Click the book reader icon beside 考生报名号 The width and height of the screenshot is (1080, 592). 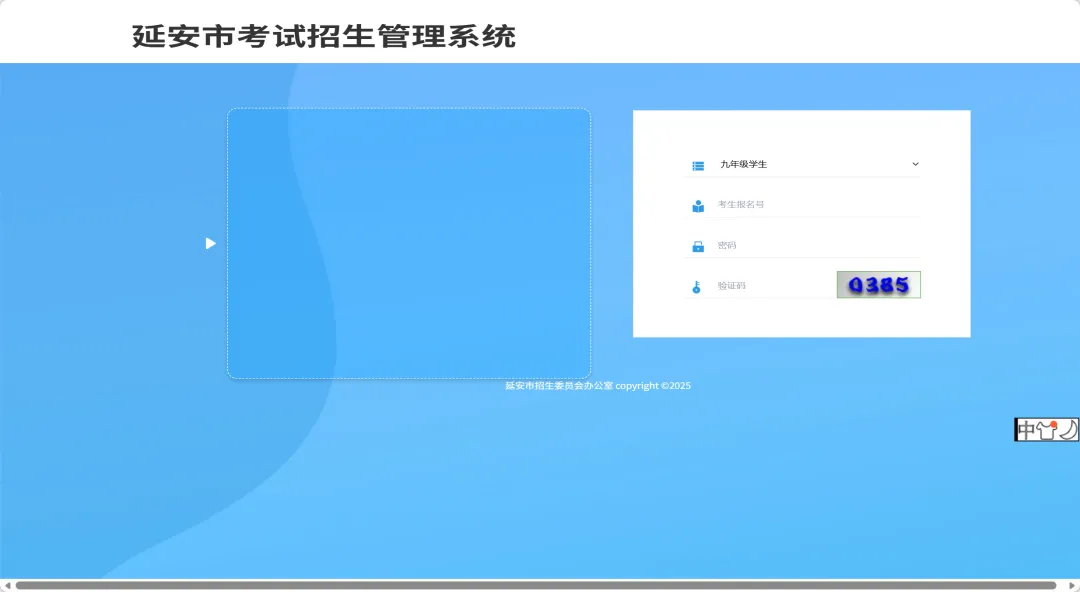pos(698,206)
